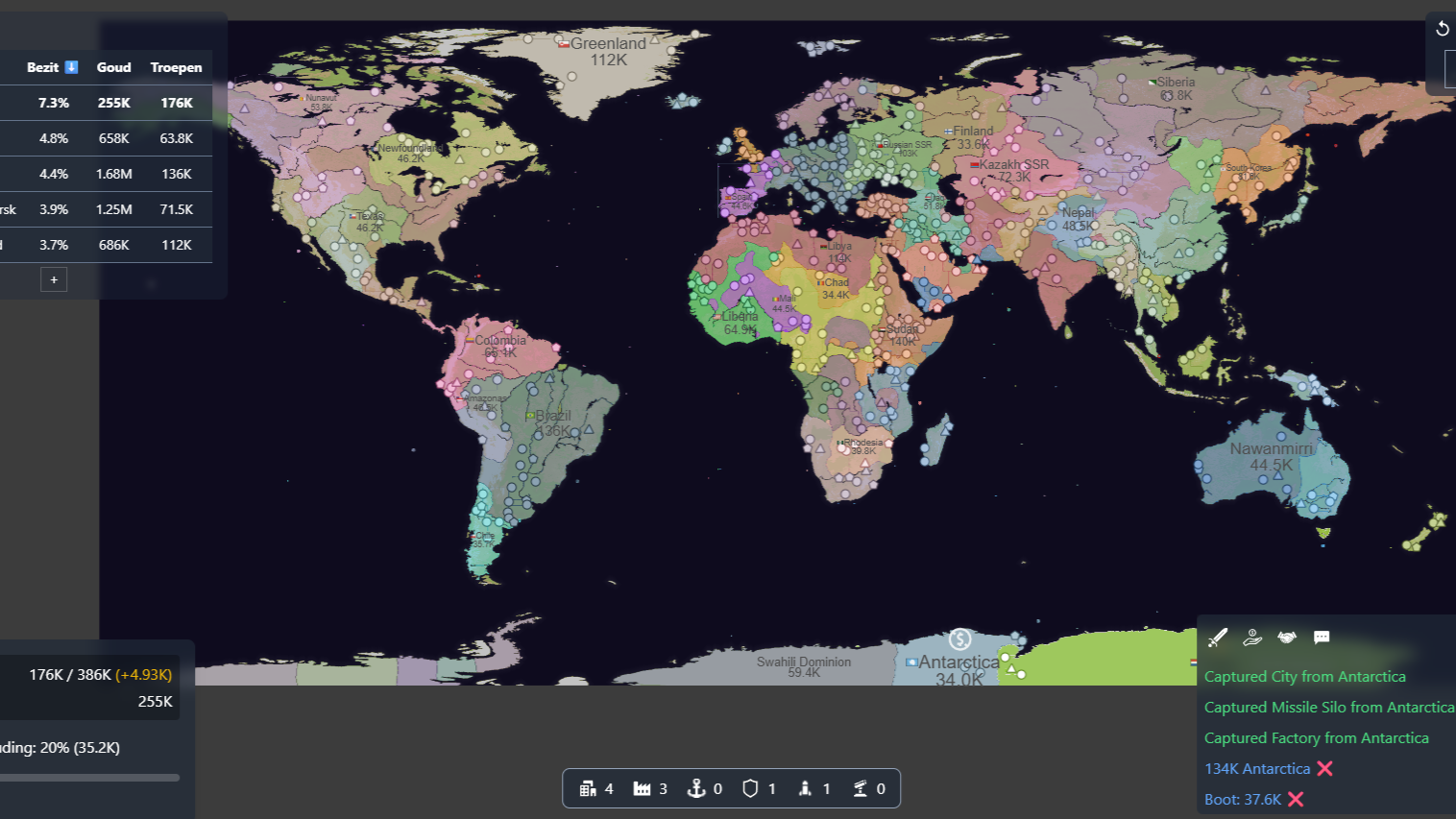Click the Captured City from Antarctica message
Image resolution: width=1456 pixels, height=819 pixels.
tap(1304, 676)
